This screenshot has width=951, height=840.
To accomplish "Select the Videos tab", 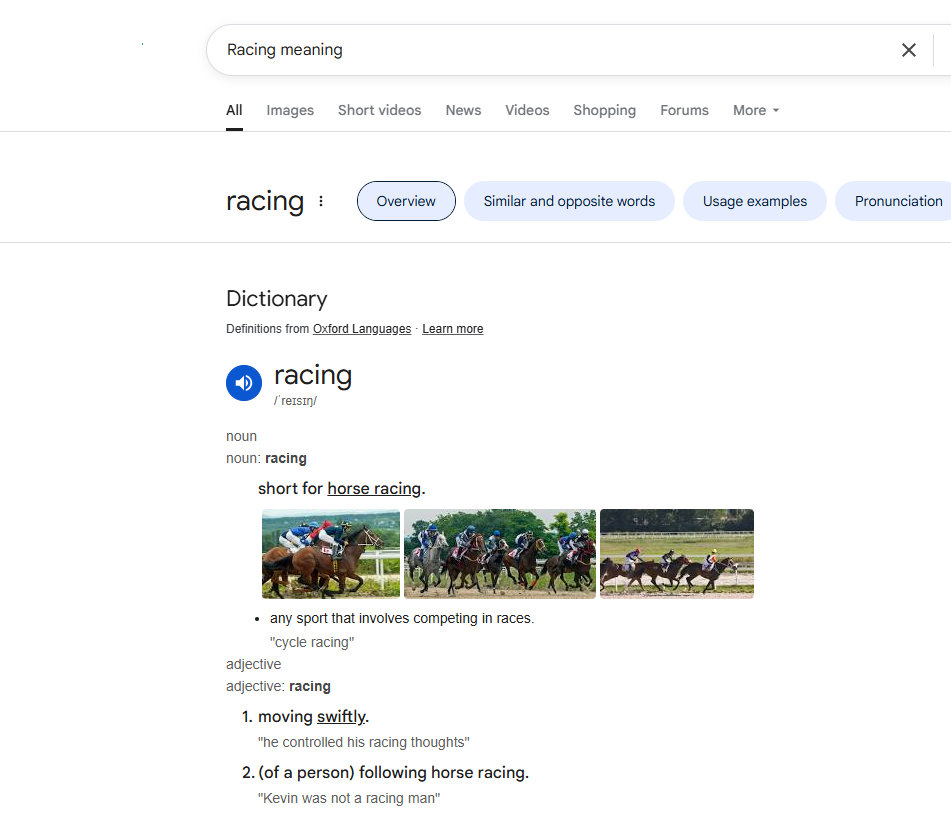I will click(527, 110).
